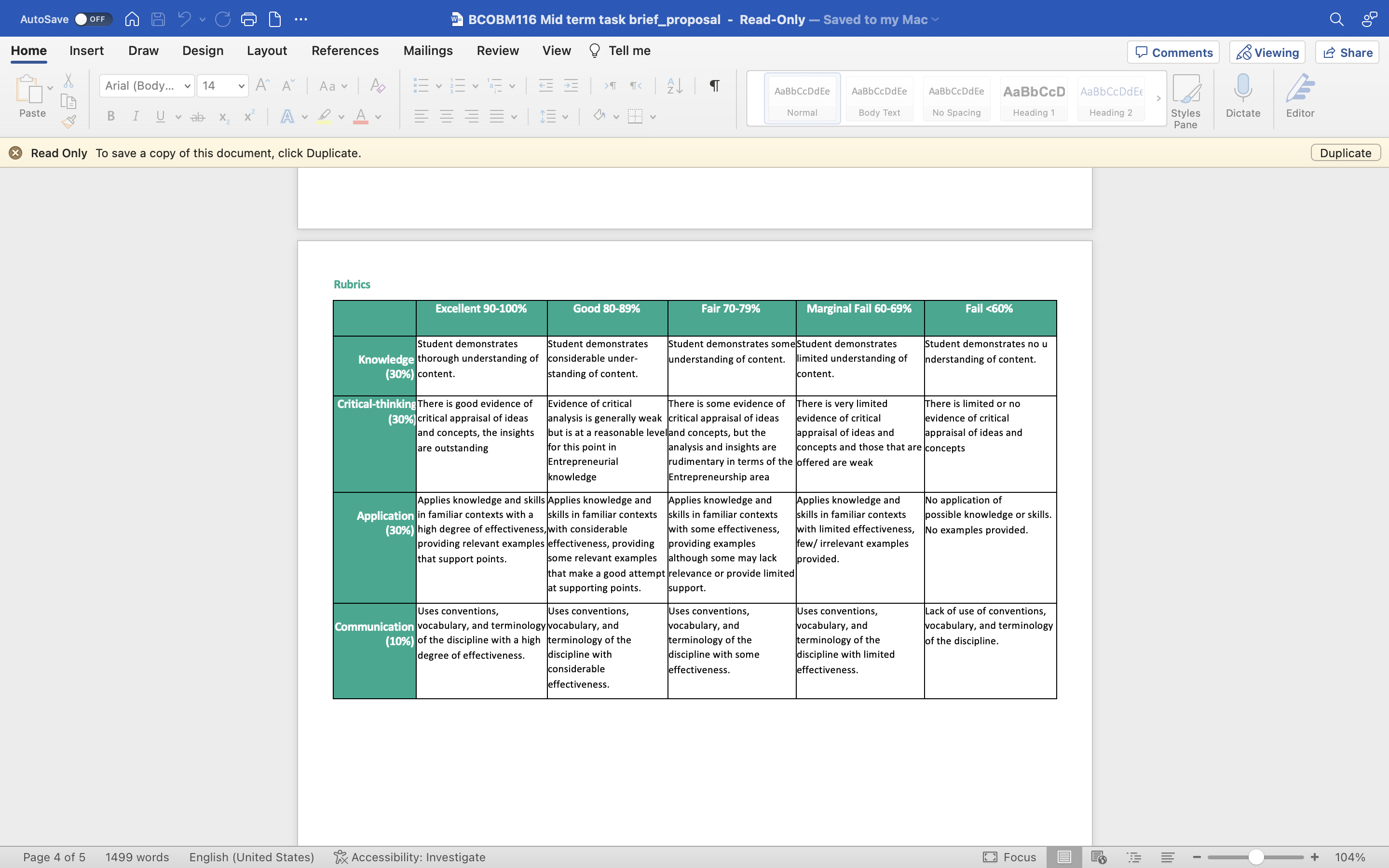This screenshot has height=868, width=1389.
Task: Open the more options ellipsis in title bar
Action: pos(301,19)
